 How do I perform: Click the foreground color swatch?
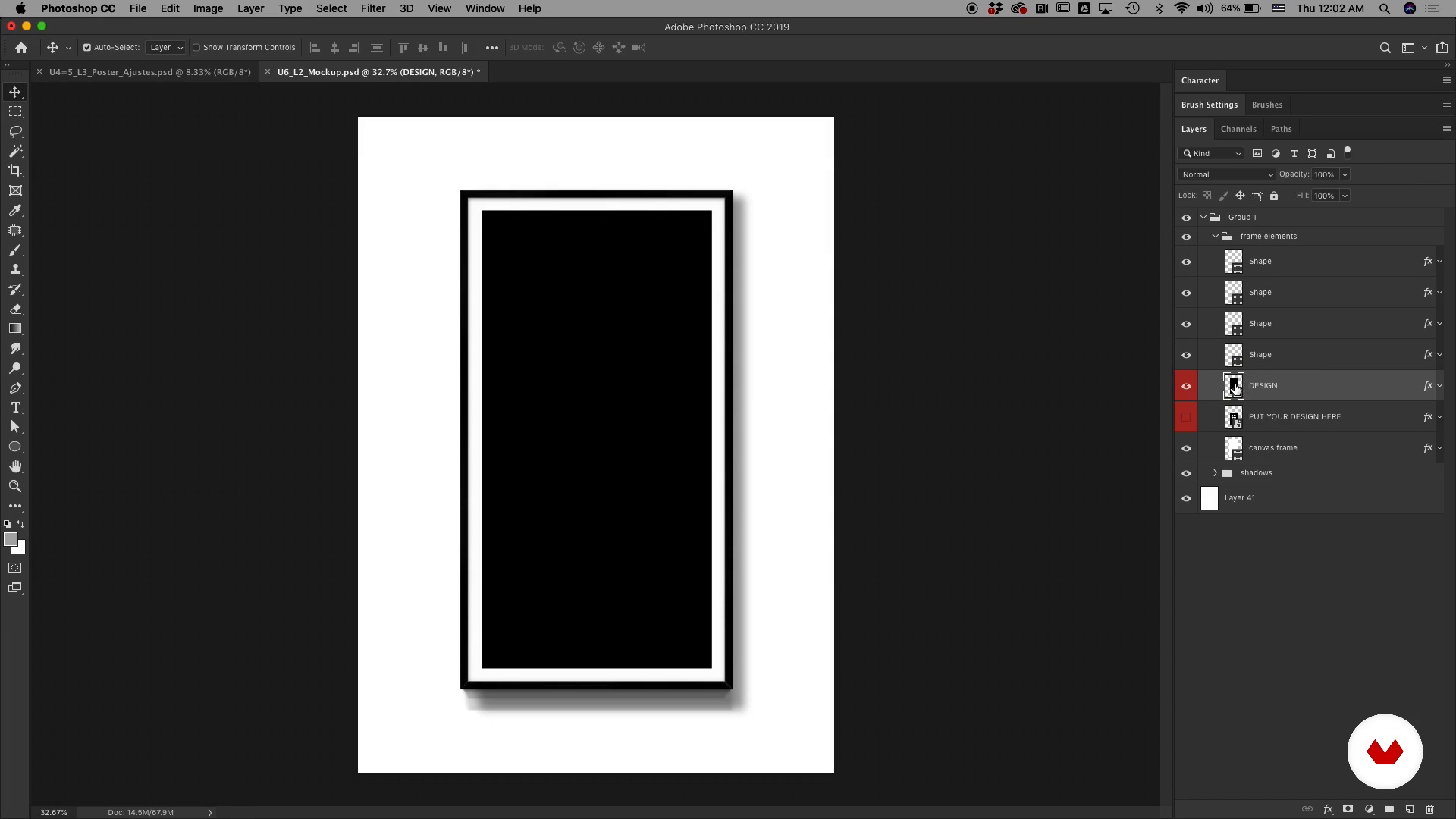(x=10, y=539)
